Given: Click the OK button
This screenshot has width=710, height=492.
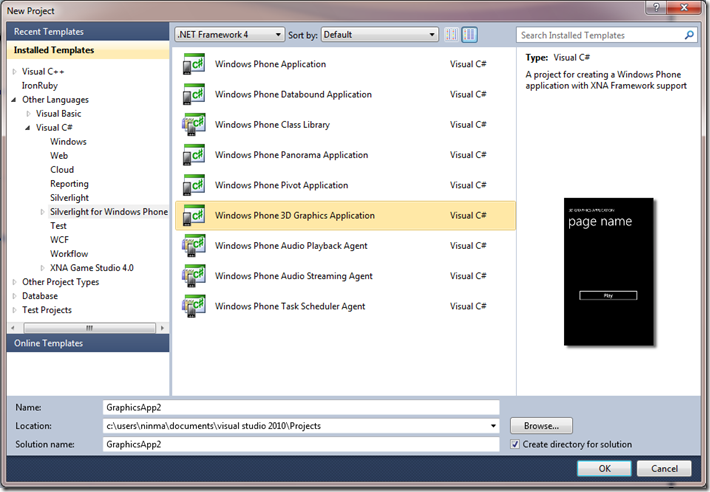Looking at the screenshot, I should point(604,468).
